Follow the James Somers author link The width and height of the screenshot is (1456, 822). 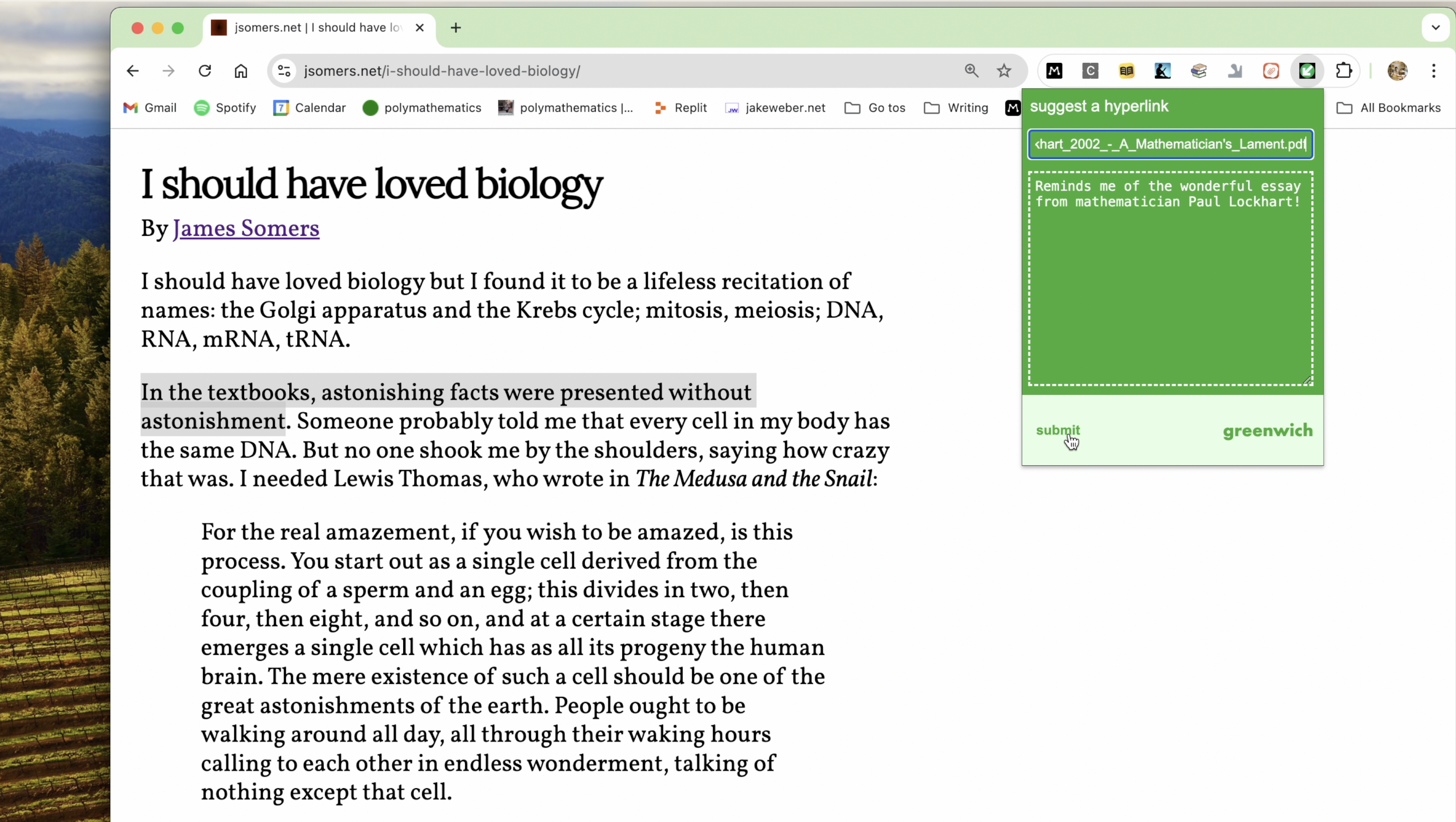[x=246, y=228]
